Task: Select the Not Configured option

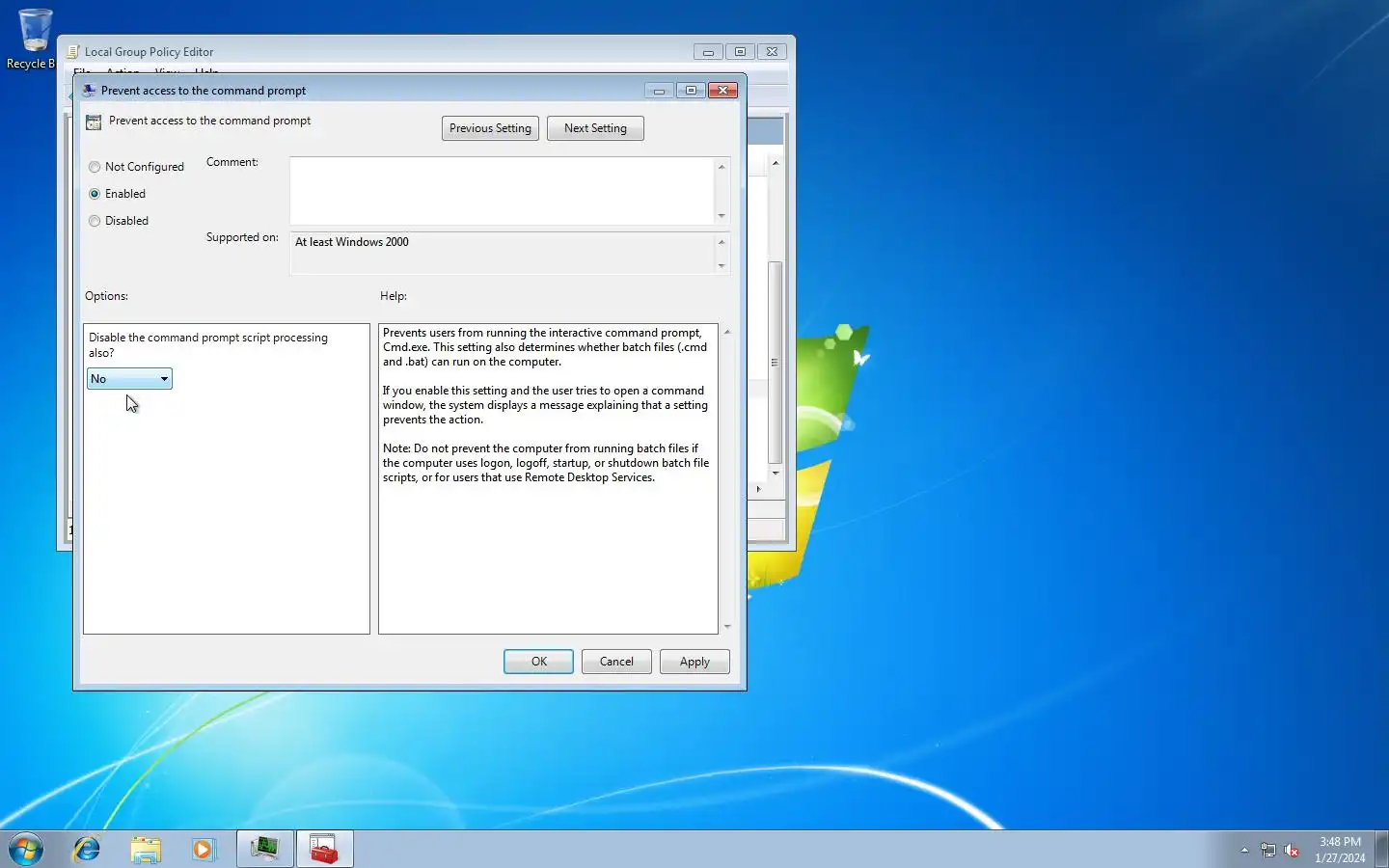Action: pyautogui.click(x=136, y=167)
